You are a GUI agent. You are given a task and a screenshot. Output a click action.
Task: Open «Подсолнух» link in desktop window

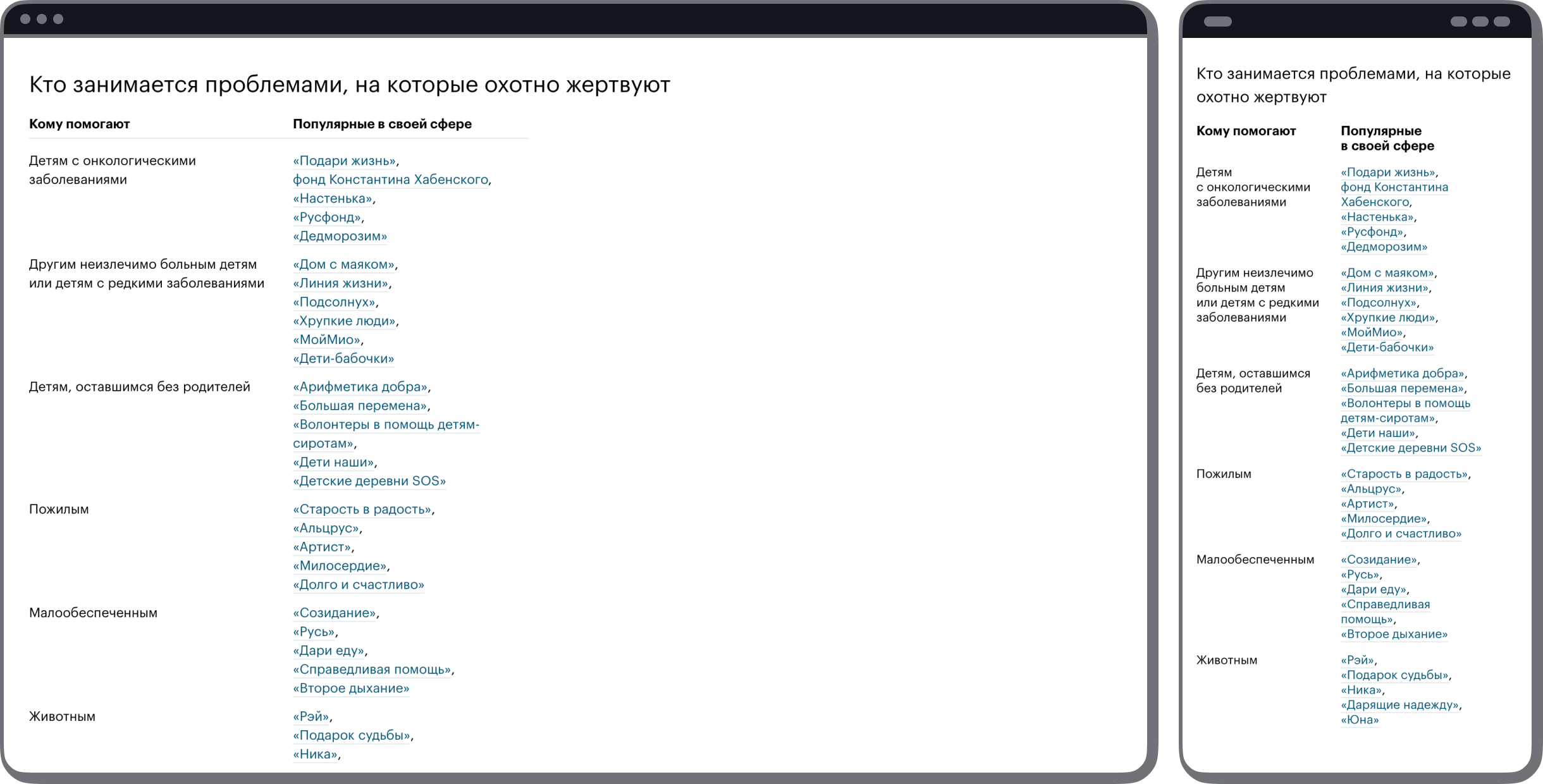click(334, 303)
